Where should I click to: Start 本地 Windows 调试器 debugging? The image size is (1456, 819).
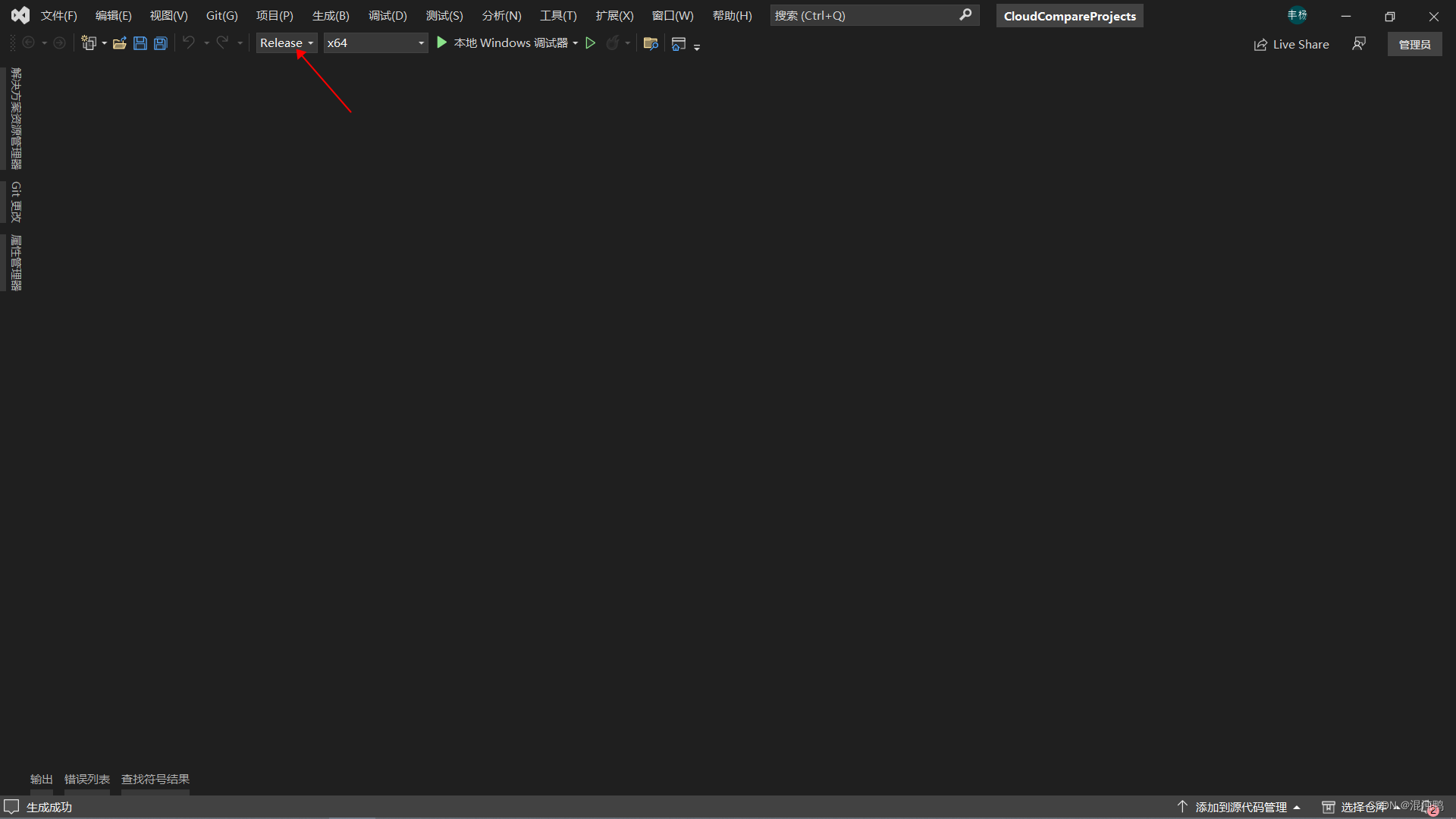click(x=504, y=43)
